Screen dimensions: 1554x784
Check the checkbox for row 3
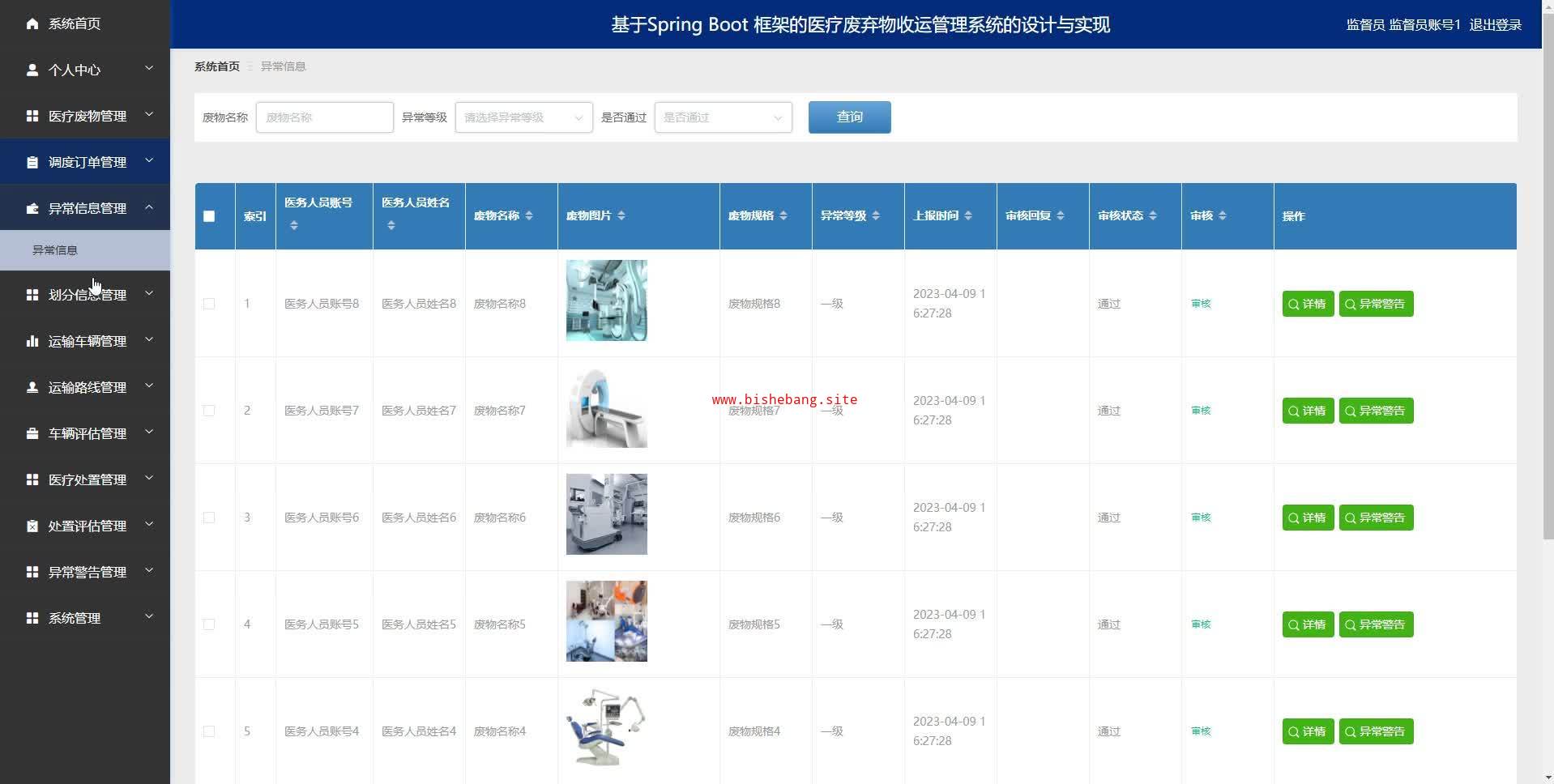pyautogui.click(x=209, y=518)
